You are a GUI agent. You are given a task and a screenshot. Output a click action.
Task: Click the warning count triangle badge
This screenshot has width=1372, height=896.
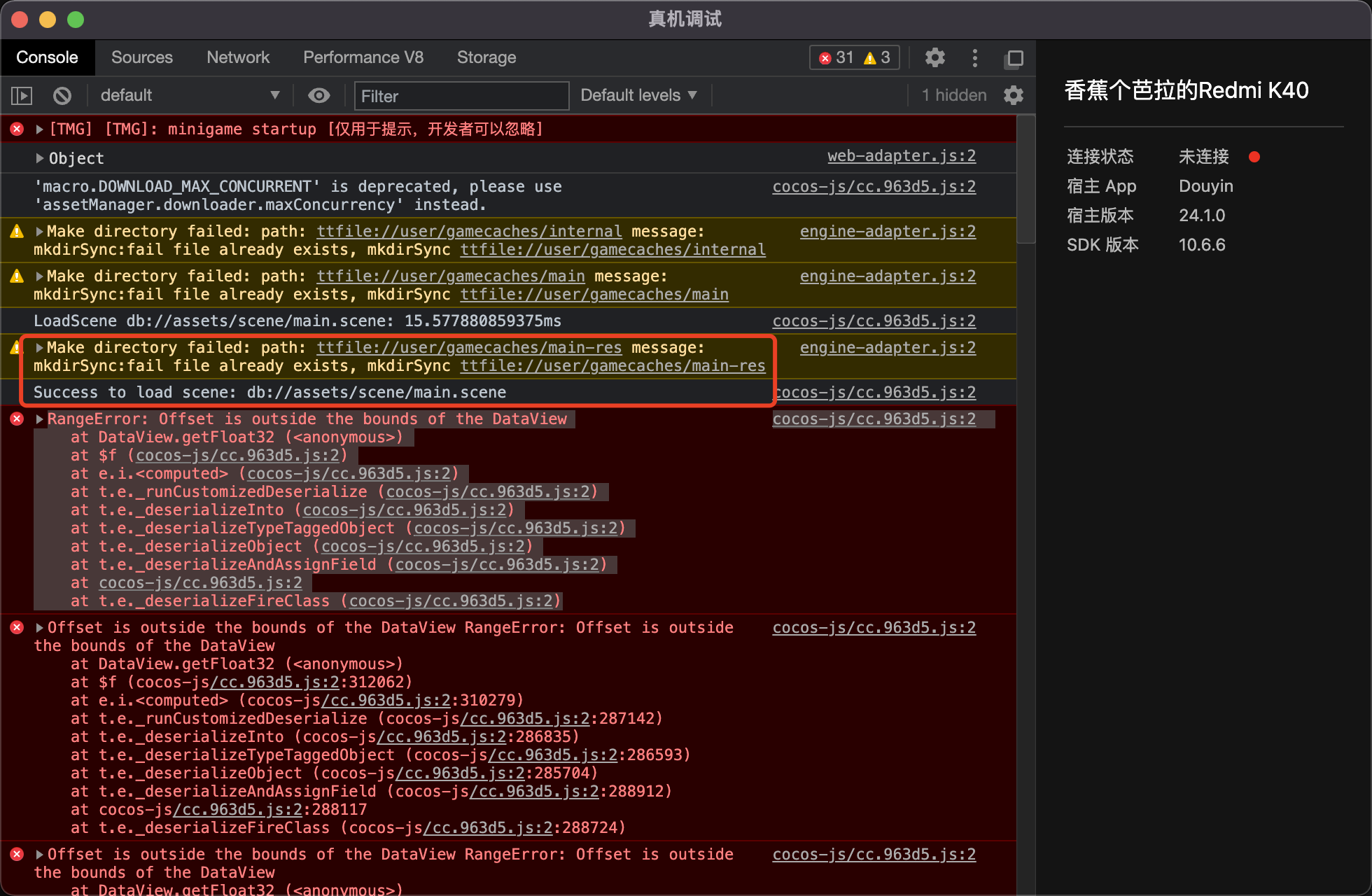[877, 57]
